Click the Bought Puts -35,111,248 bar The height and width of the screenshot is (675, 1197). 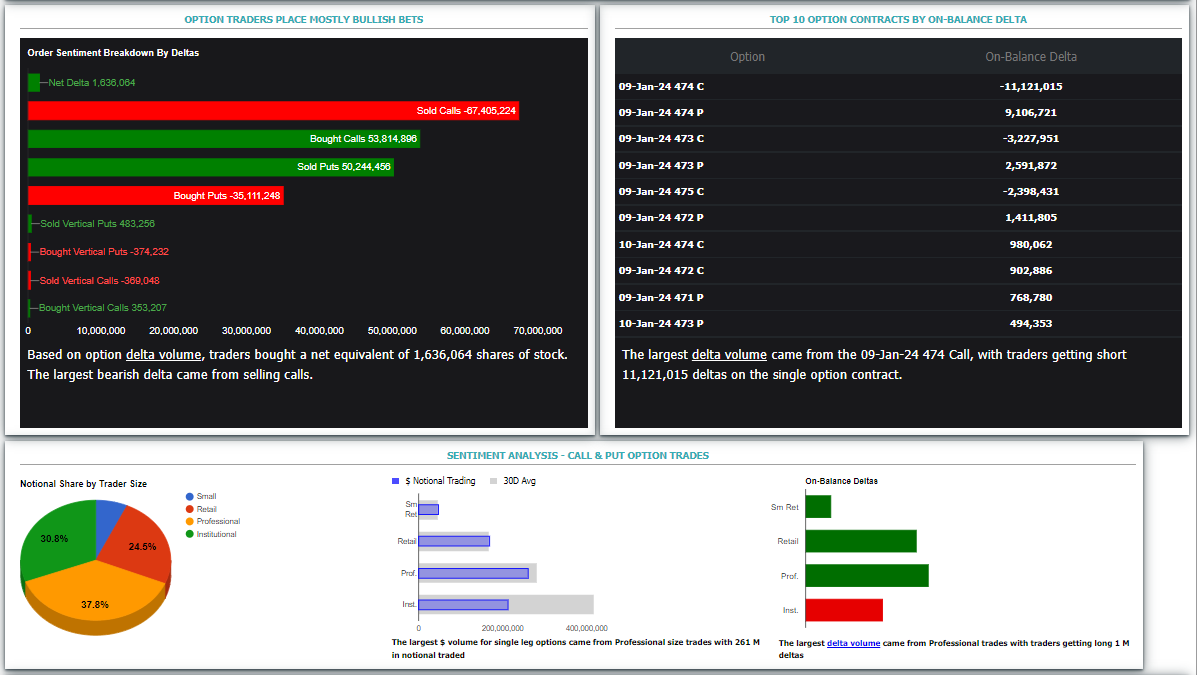tap(156, 195)
